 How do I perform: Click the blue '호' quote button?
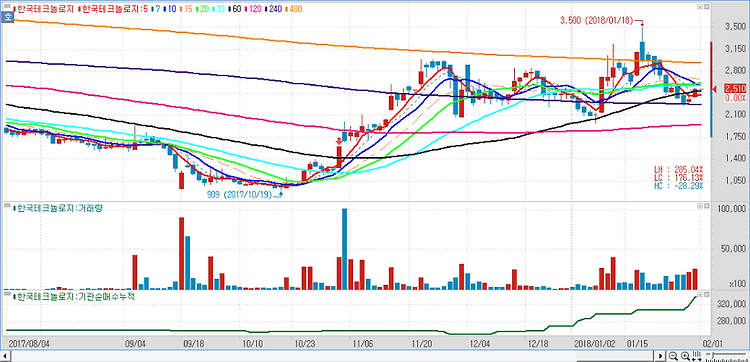click(x=7, y=17)
